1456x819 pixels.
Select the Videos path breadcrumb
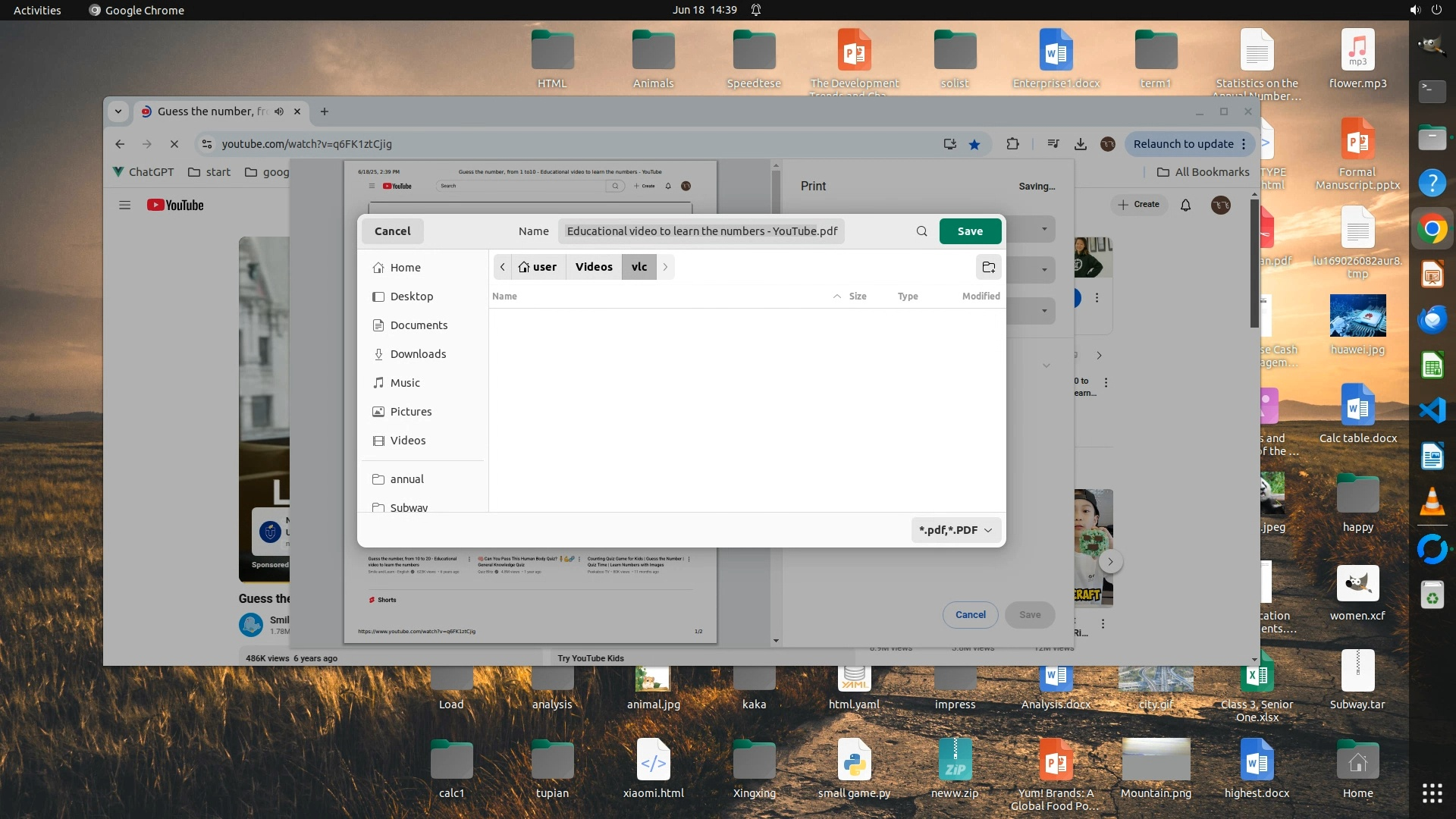point(594,267)
